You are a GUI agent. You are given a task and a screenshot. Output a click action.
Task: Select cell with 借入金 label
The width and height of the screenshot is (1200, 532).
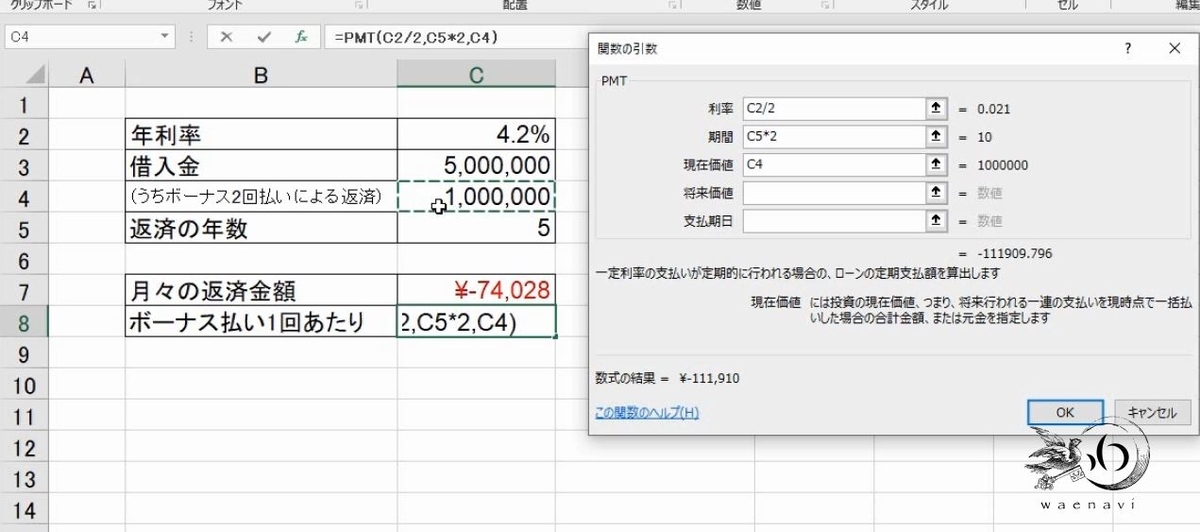pos(261,166)
